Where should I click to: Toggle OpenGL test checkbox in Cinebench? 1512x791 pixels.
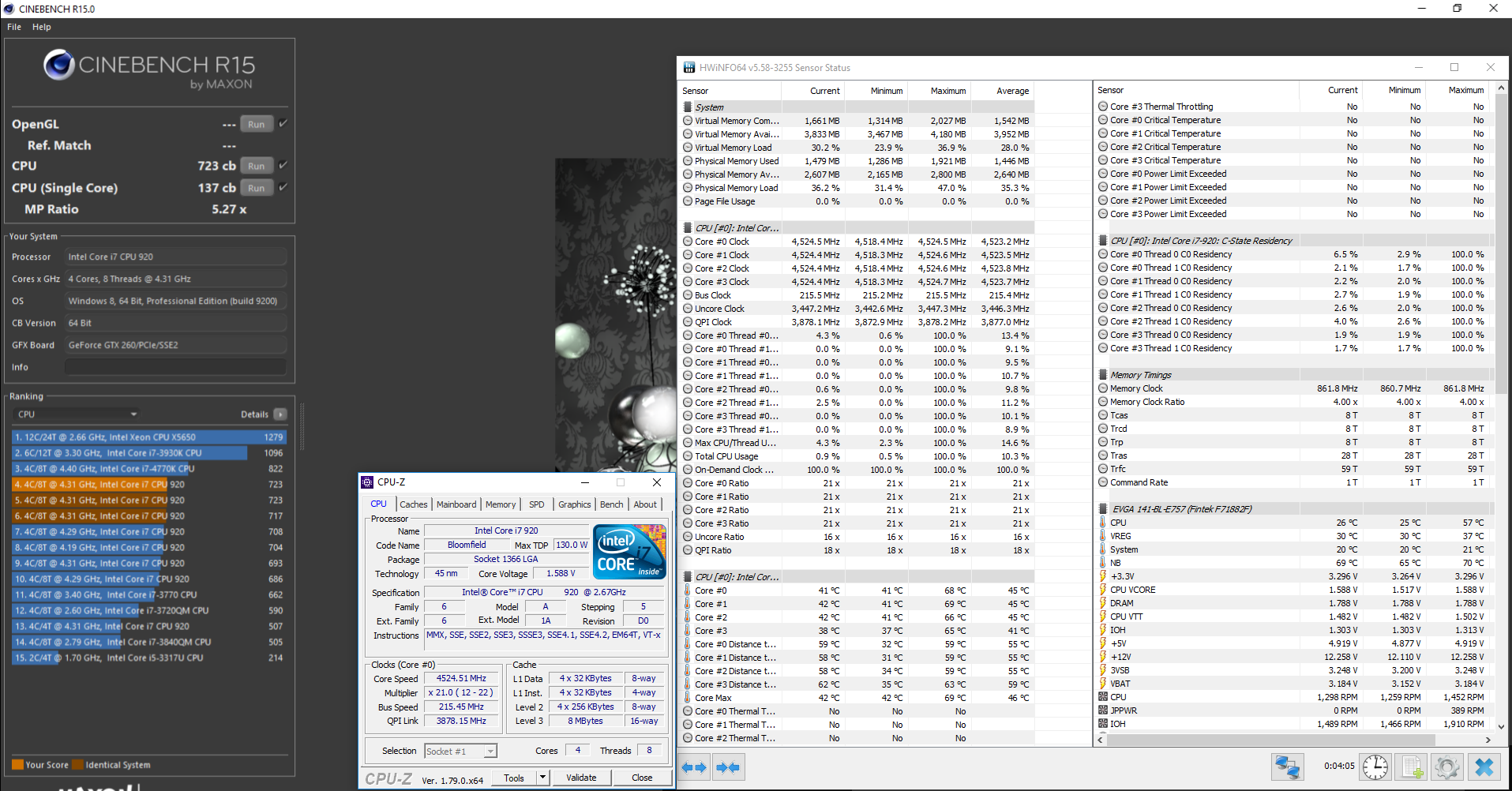283,123
